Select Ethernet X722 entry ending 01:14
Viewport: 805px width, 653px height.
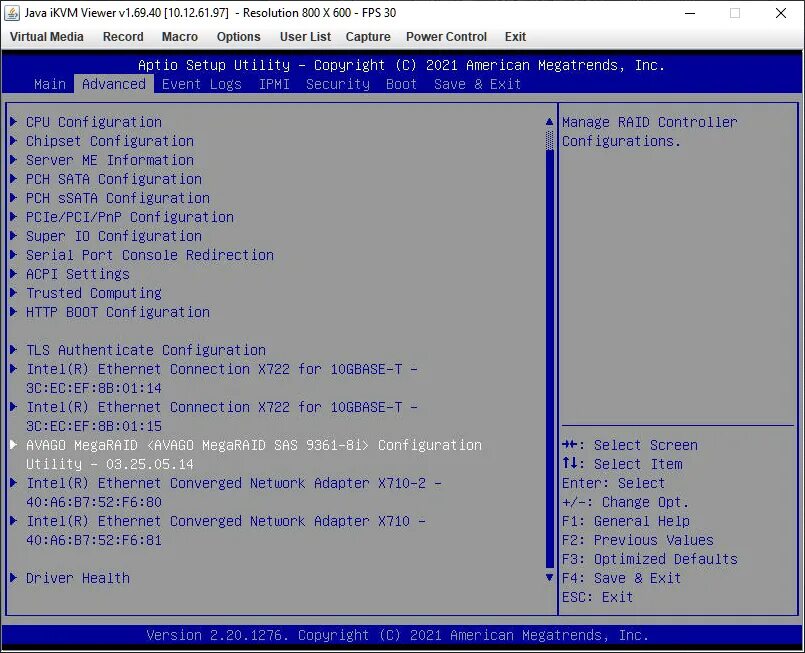(x=222, y=378)
